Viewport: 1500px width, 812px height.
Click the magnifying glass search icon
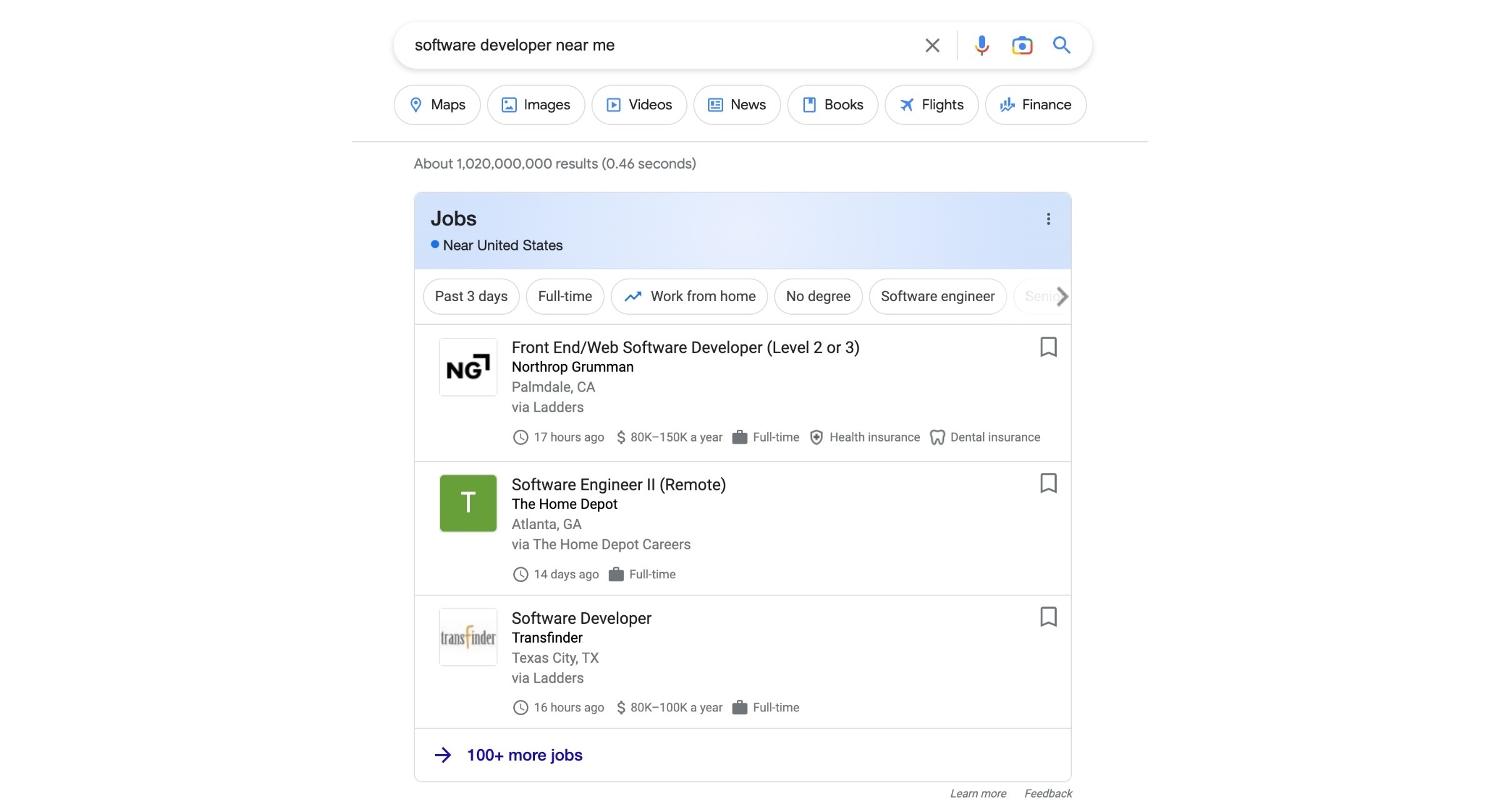1061,45
